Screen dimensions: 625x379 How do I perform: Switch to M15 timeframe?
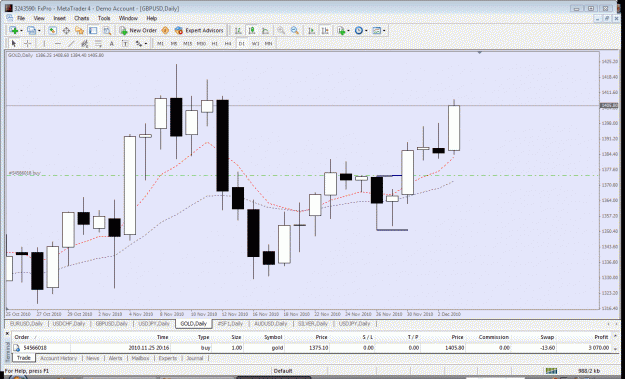(x=187, y=44)
